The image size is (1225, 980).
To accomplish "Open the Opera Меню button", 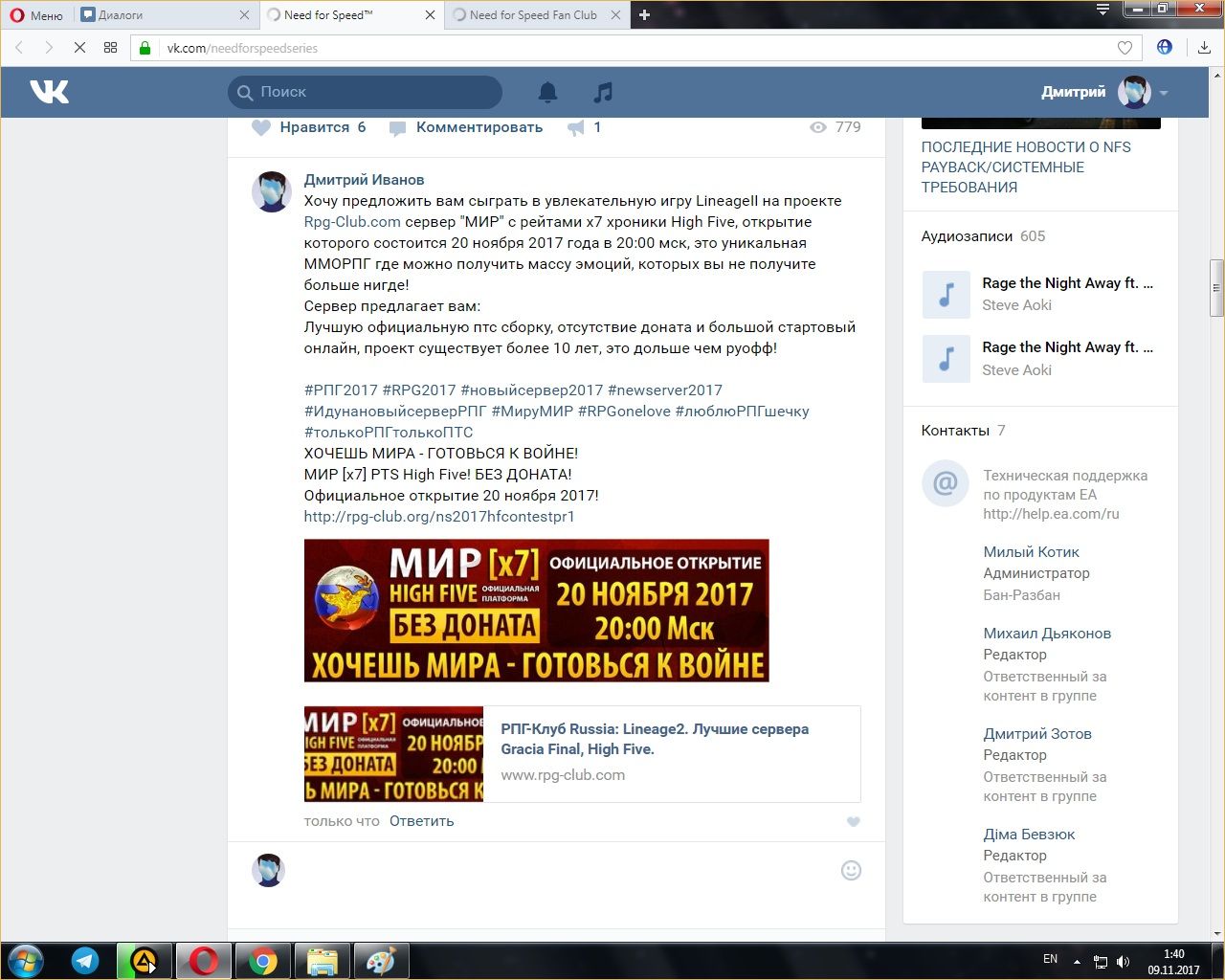I will 36,14.
